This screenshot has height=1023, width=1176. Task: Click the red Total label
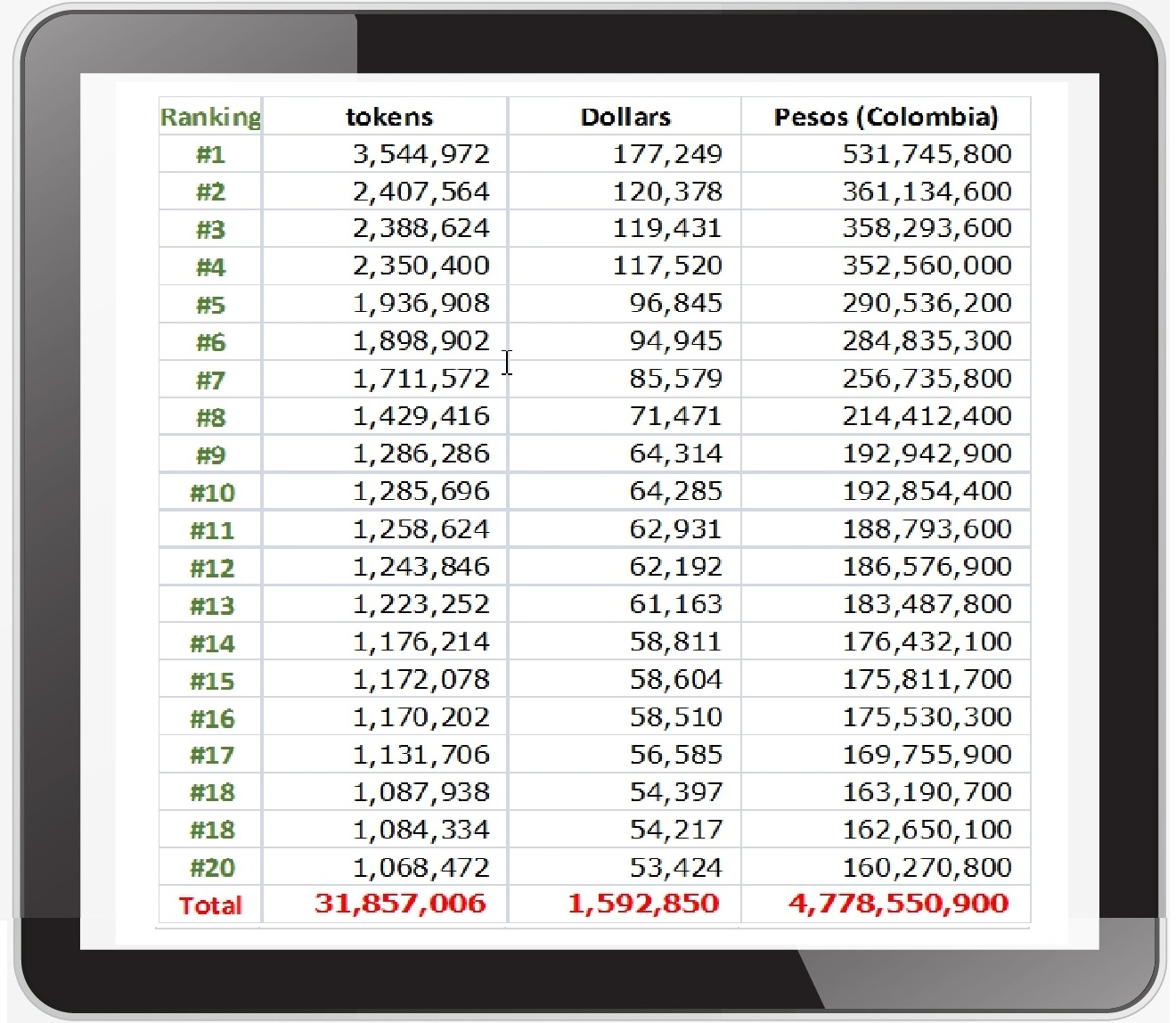[x=210, y=905]
